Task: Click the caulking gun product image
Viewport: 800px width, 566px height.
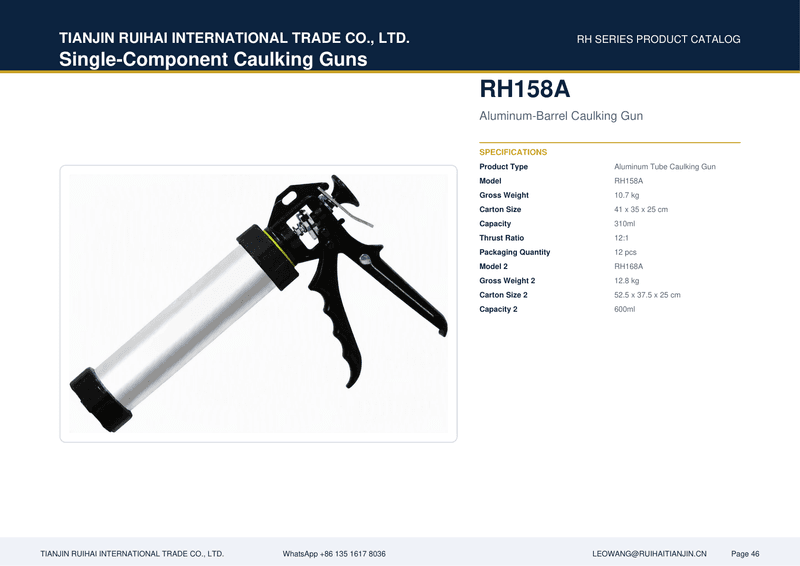Action: pyautogui.click(x=258, y=304)
